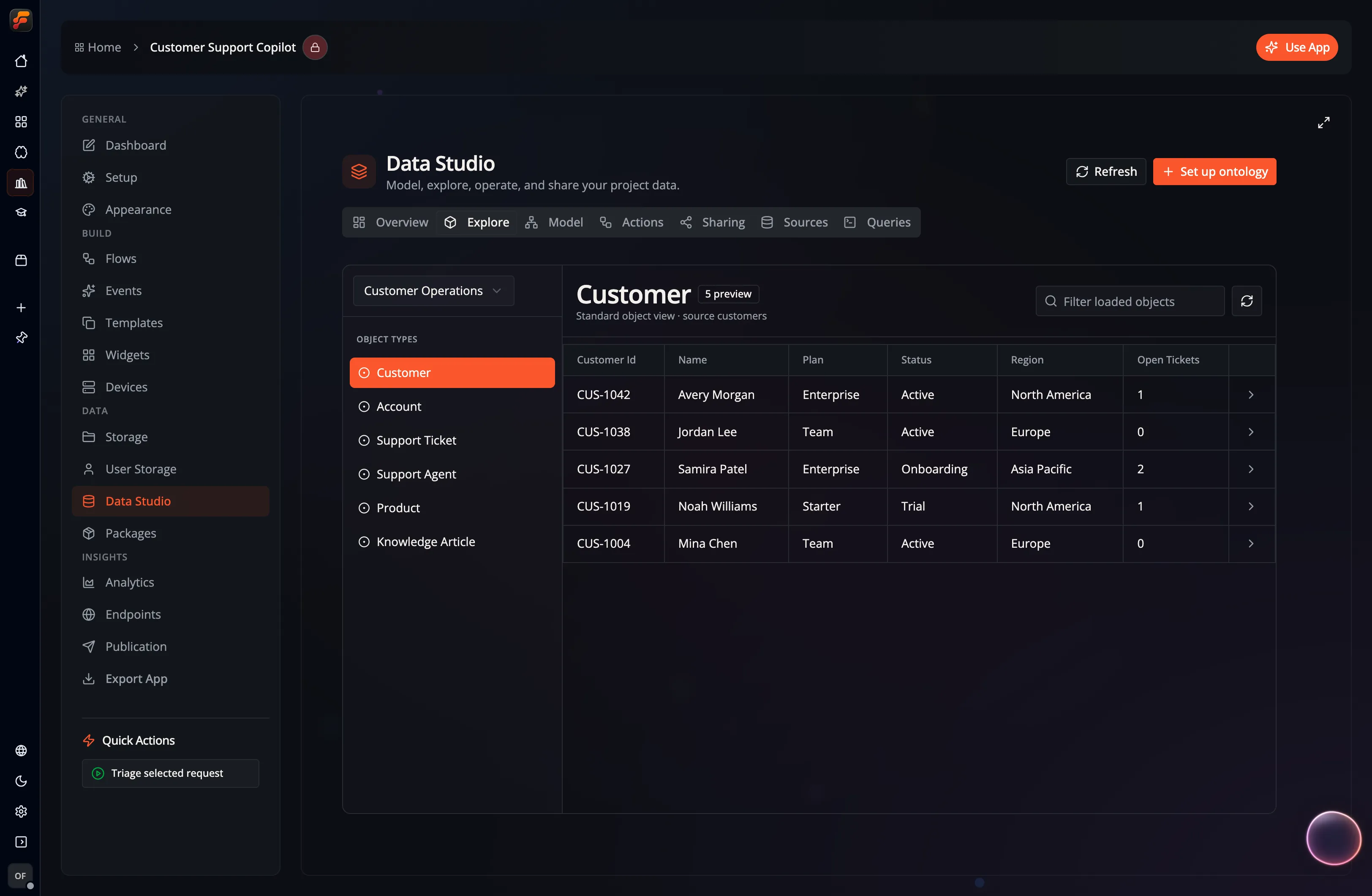Screen dimensions: 1372x896
Task: Switch to the Overview tab
Action: (390, 222)
